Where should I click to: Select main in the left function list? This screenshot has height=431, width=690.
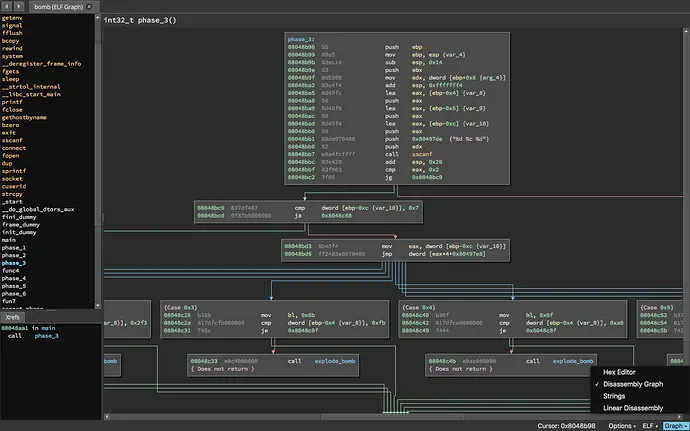click(x=8, y=240)
